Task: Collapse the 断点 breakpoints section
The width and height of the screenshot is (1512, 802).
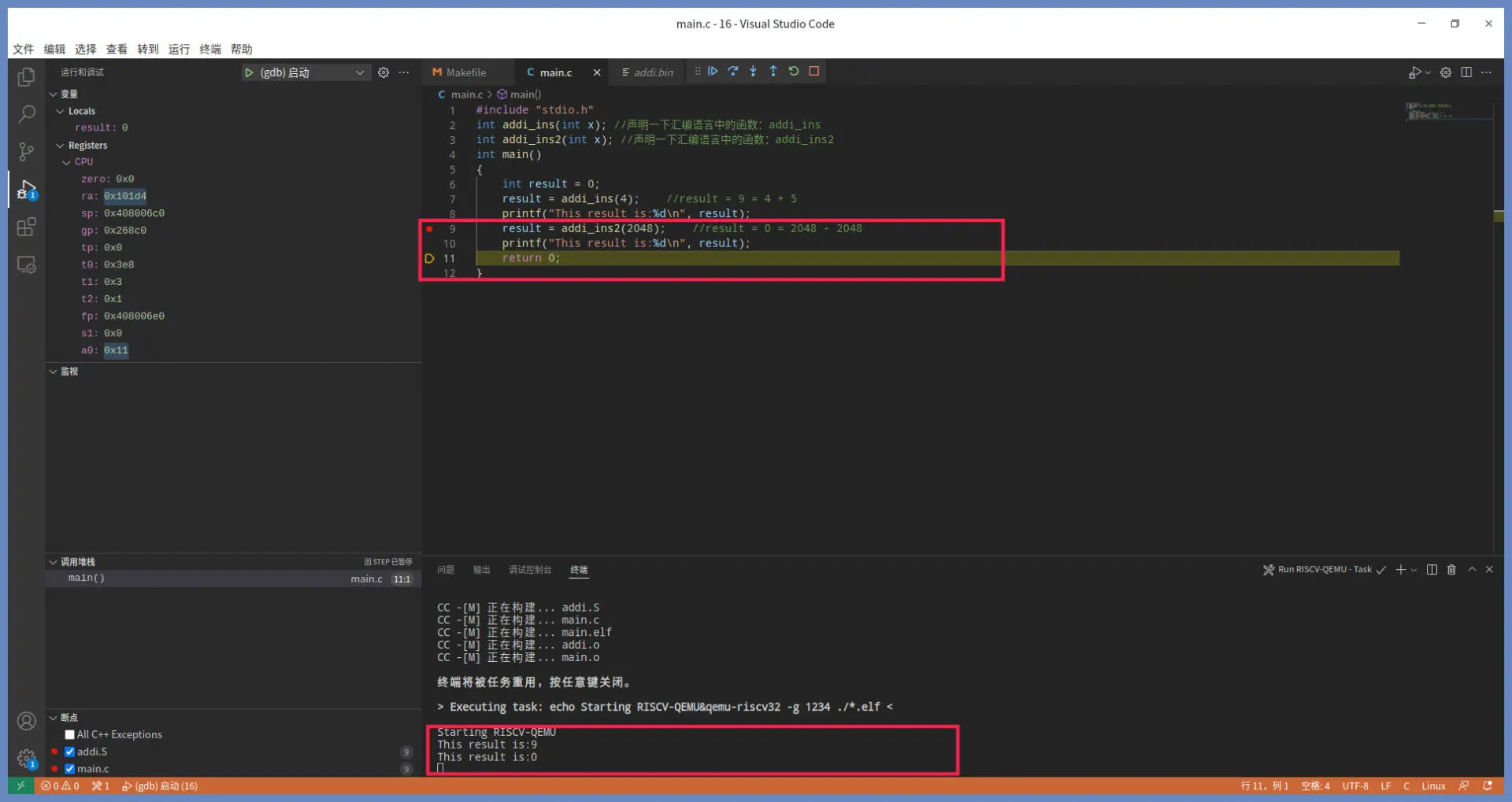Action: point(53,718)
